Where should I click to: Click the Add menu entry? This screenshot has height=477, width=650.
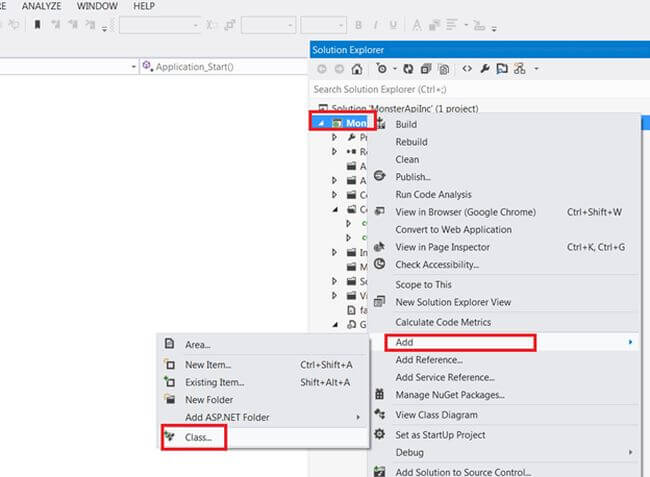504,342
